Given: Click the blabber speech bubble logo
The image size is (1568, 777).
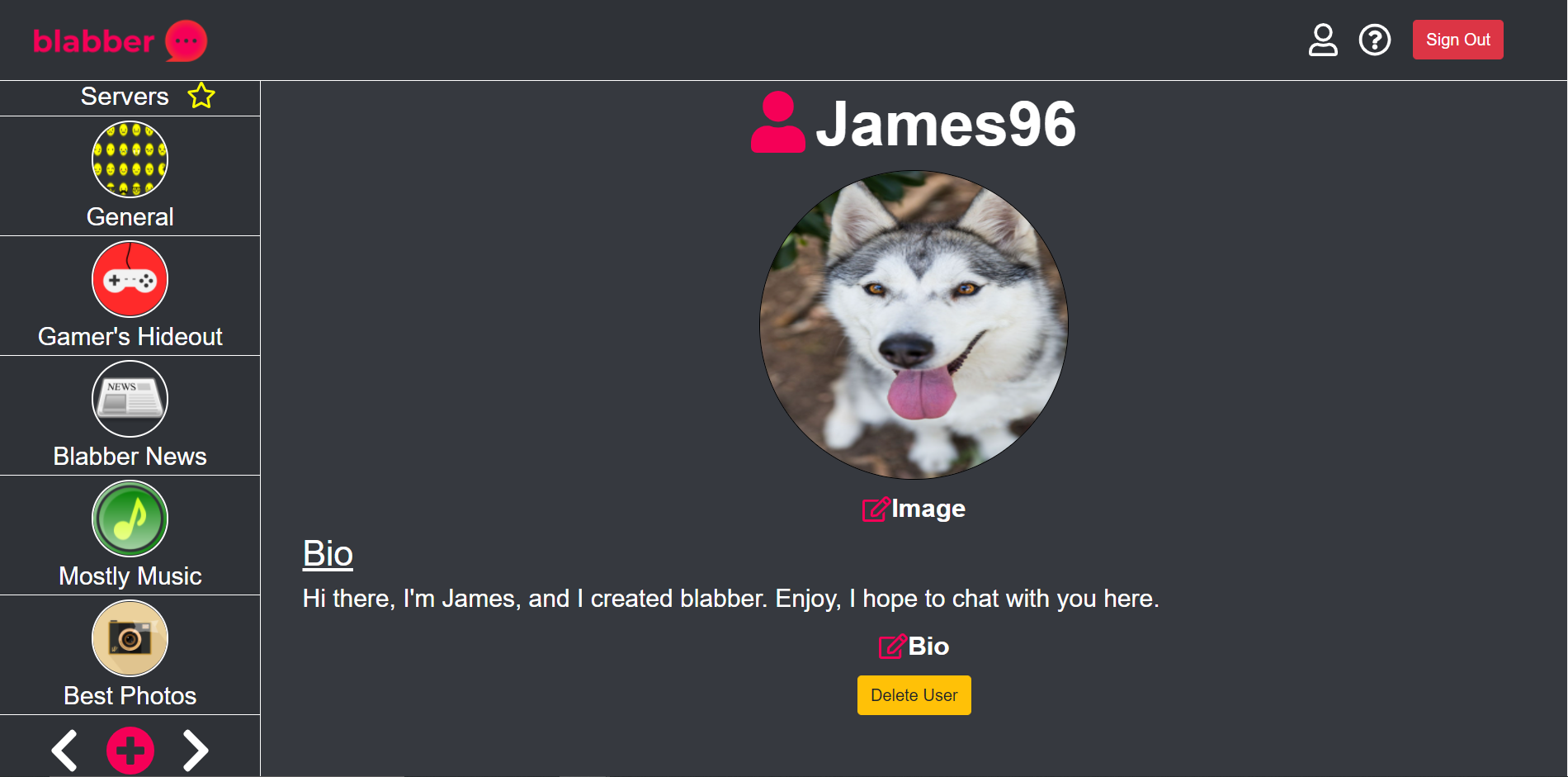Looking at the screenshot, I should coord(186,40).
